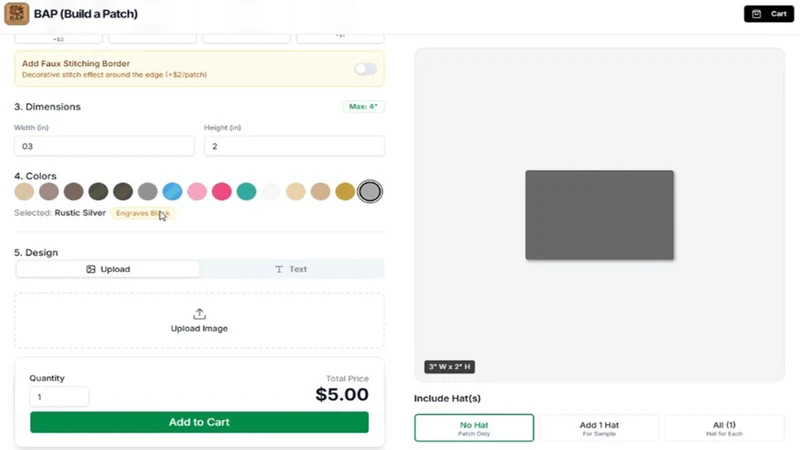Click the $5.00 total price

tap(342, 394)
